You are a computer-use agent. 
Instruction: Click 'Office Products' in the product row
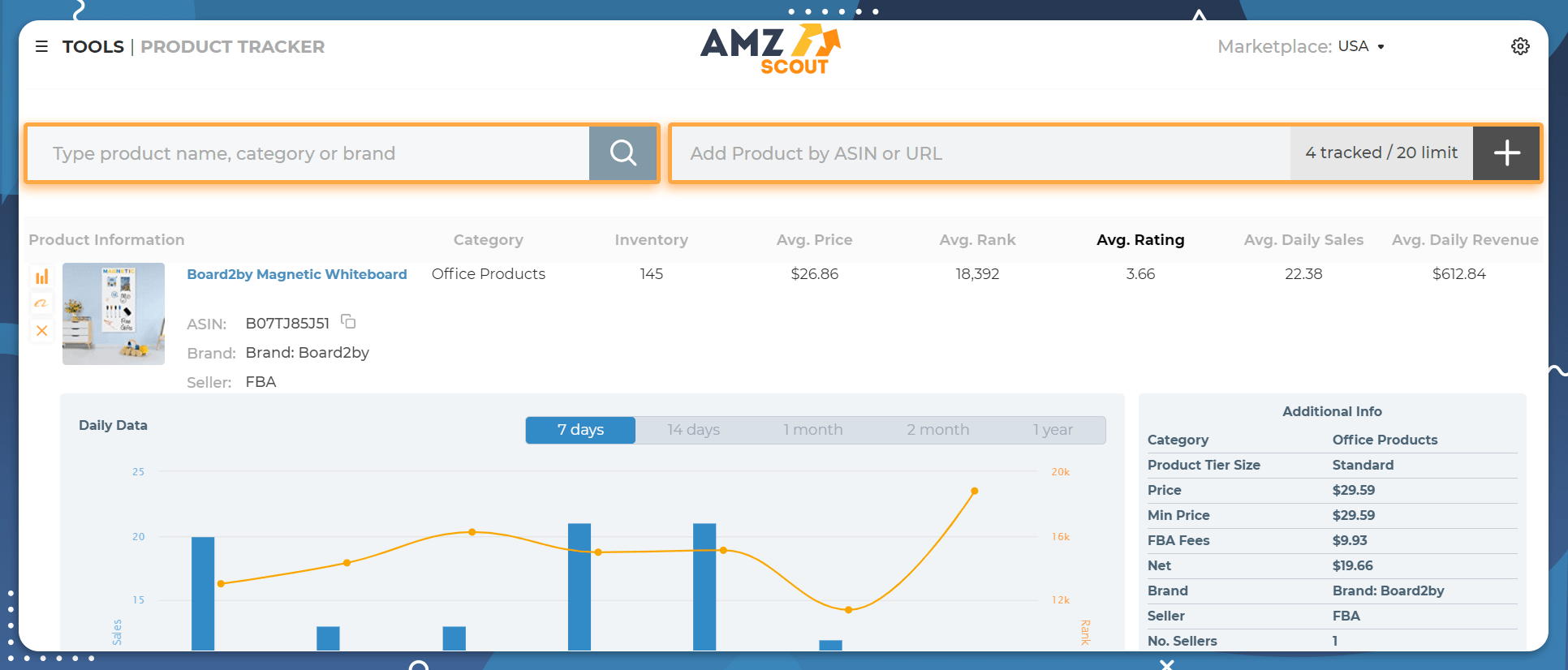[489, 274]
